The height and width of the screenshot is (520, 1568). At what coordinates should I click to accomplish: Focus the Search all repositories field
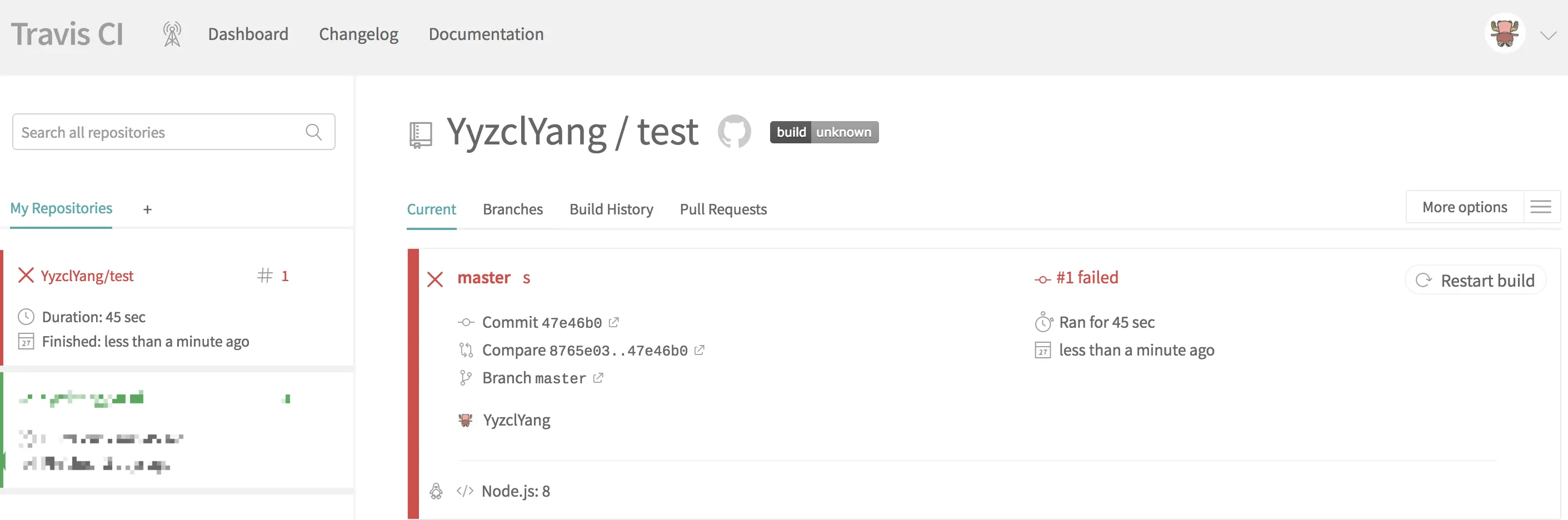coord(173,132)
